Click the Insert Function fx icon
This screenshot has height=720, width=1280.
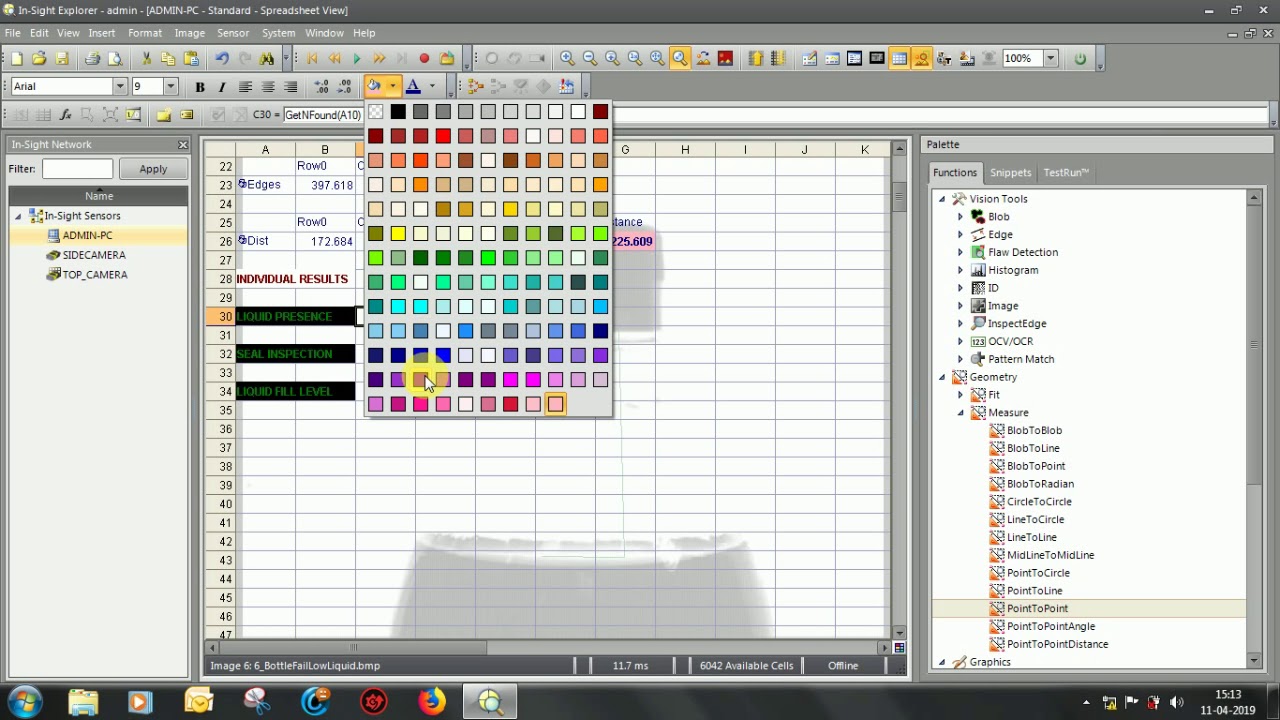tap(65, 115)
